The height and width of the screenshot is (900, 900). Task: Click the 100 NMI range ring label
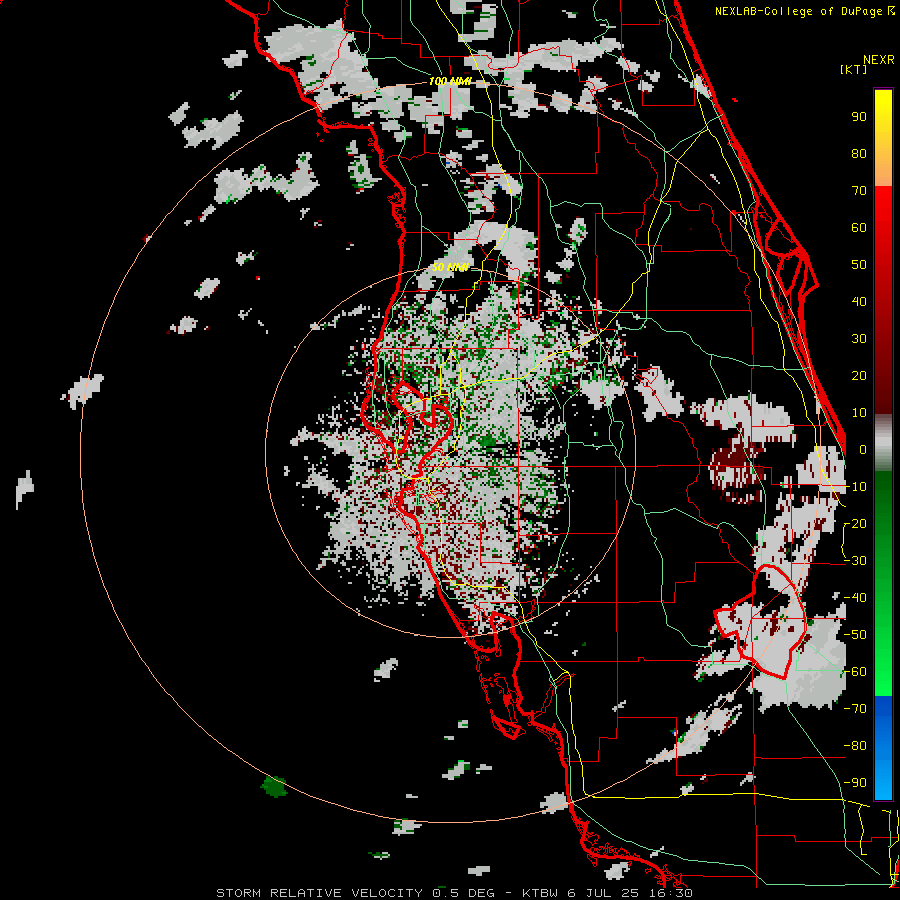tap(450, 82)
